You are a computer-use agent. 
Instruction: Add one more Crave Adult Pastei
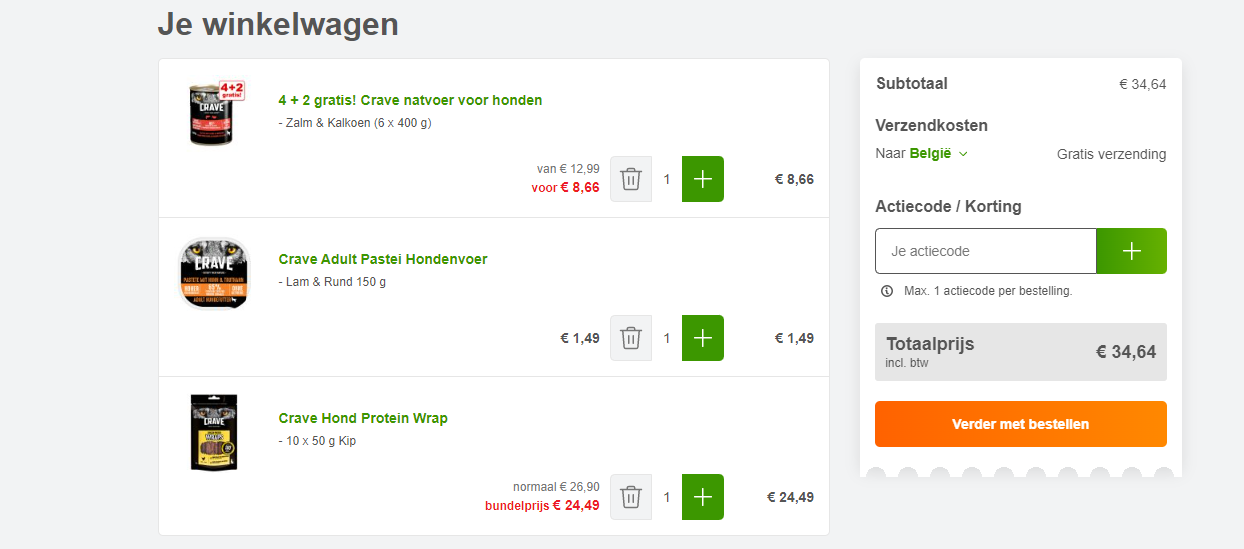click(703, 338)
